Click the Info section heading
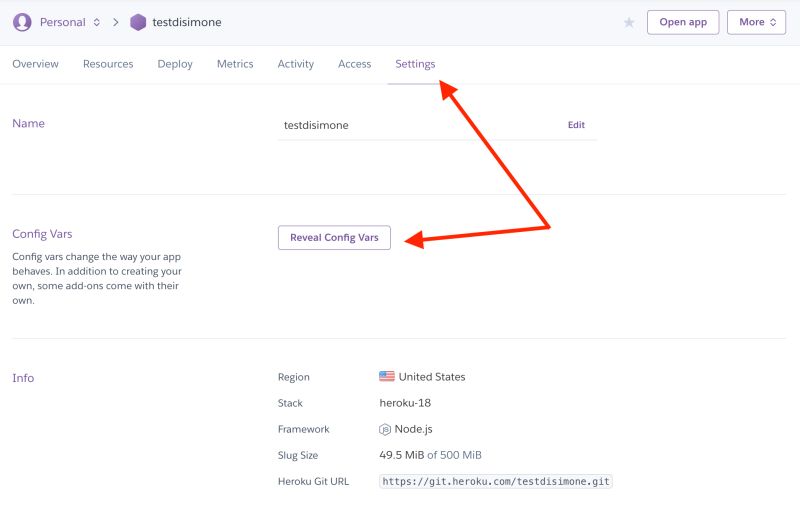The width and height of the screenshot is (800, 507). tap(23, 378)
